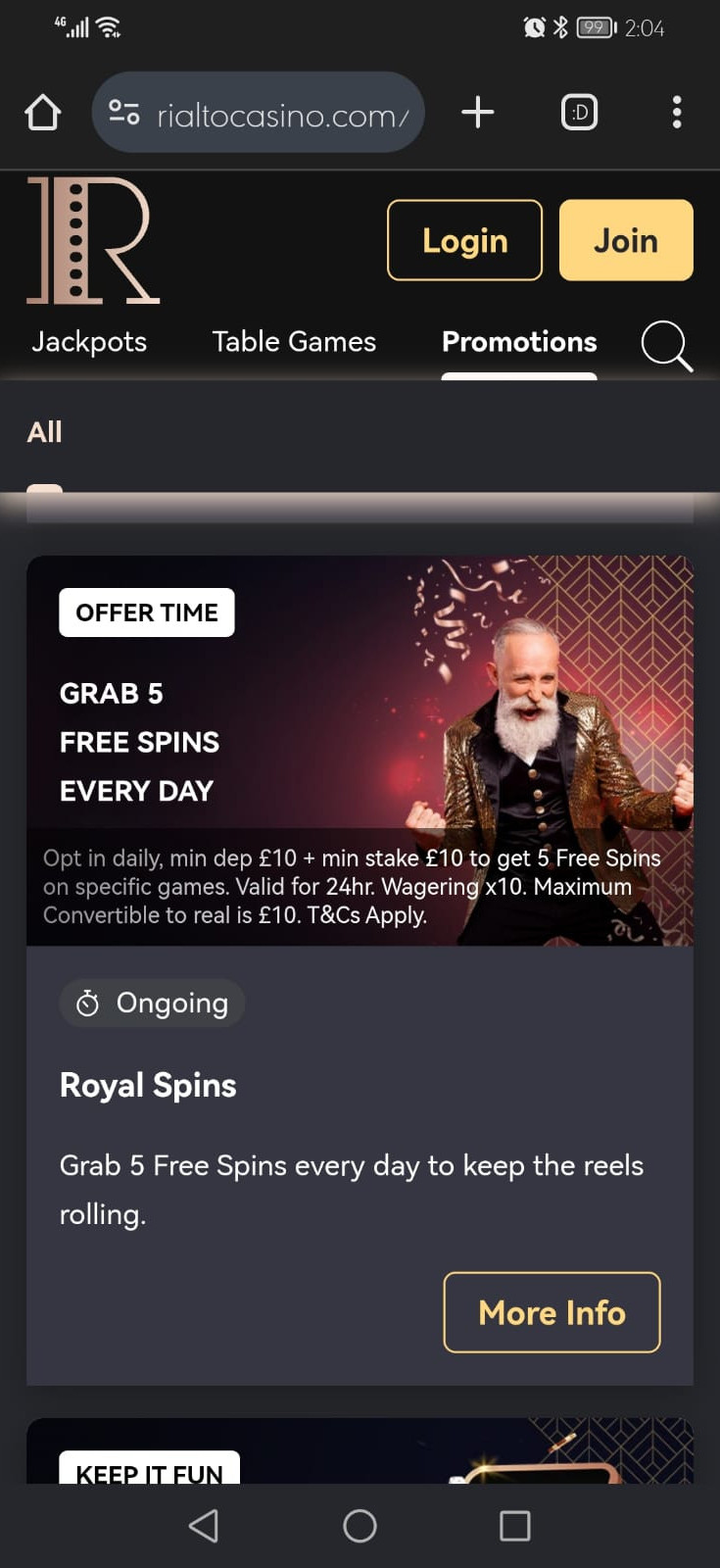Open the Grab 5 Free Spins banner
This screenshot has height=1568, width=720.
[360, 751]
